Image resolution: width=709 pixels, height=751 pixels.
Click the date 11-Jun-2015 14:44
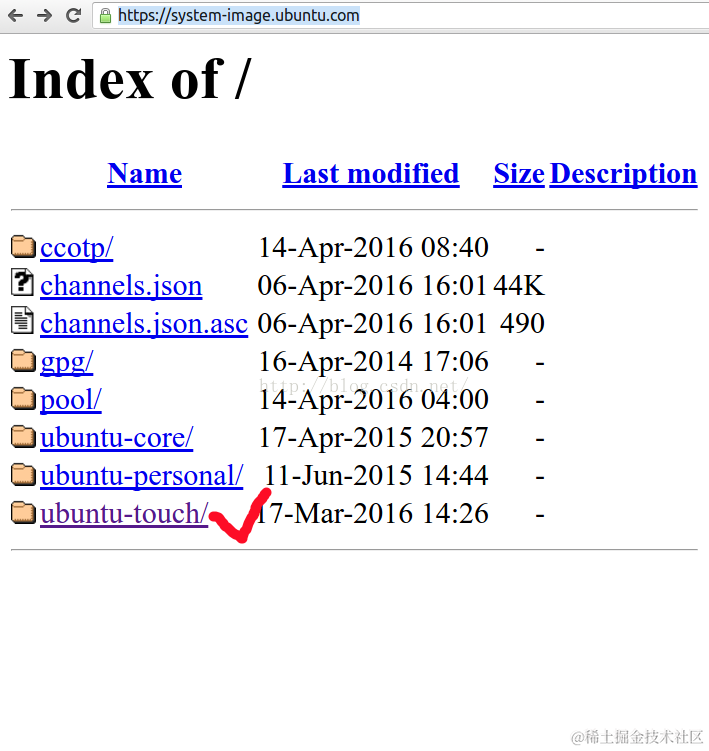tap(377, 476)
